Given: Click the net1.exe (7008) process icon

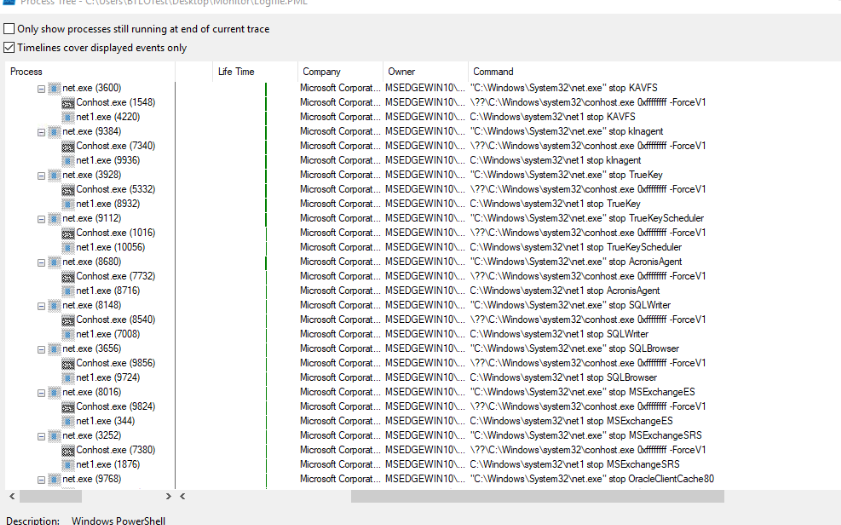Looking at the screenshot, I should point(68,334).
